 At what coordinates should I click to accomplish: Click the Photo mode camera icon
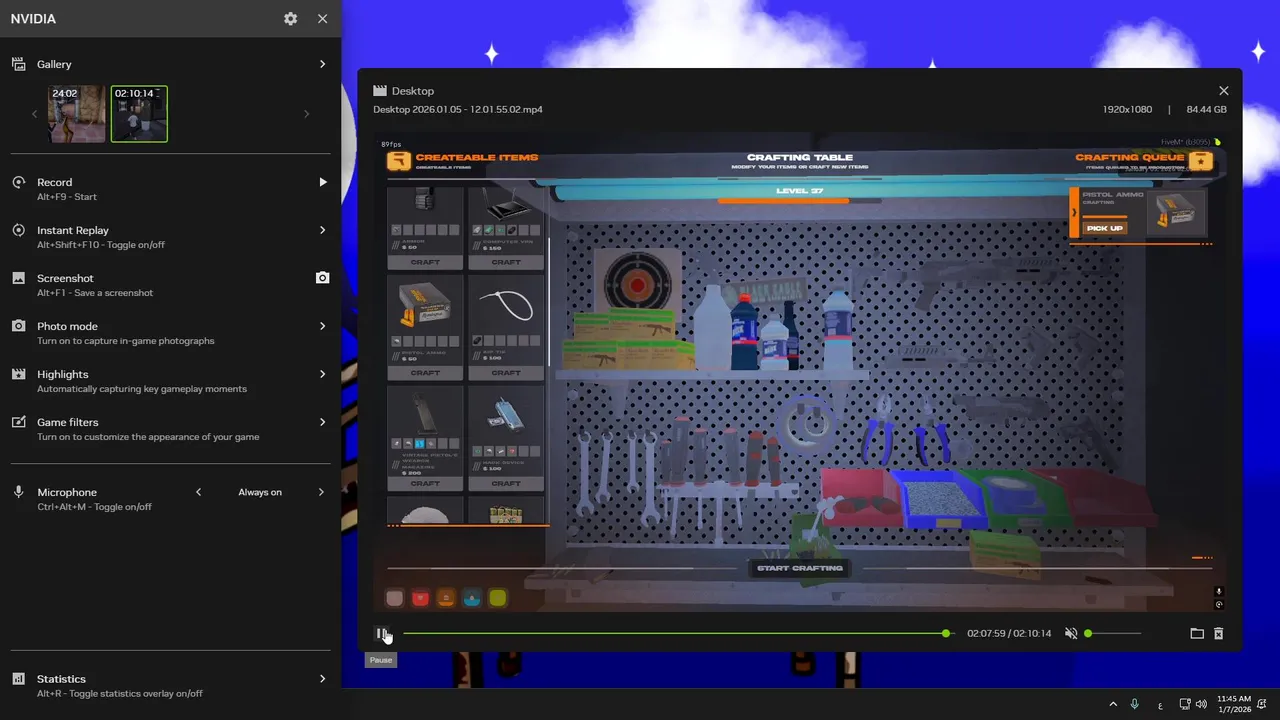tap(18, 326)
